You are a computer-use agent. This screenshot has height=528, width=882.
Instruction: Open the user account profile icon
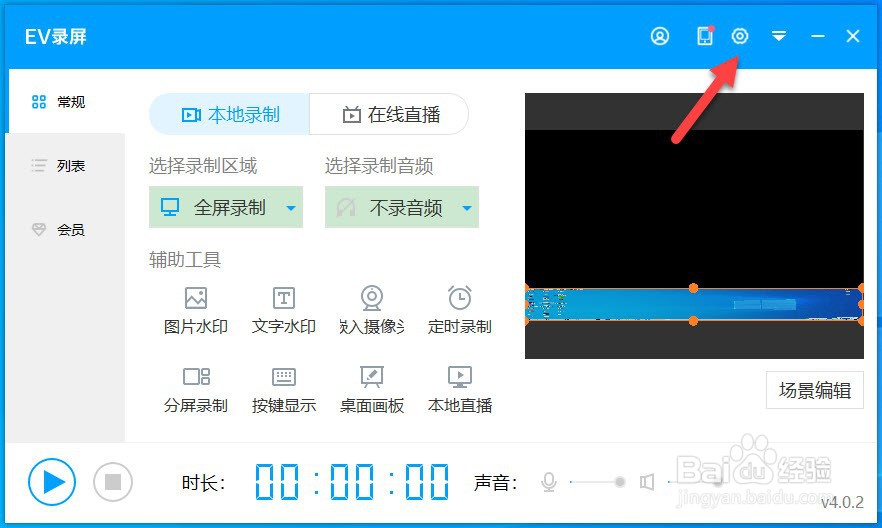click(660, 37)
